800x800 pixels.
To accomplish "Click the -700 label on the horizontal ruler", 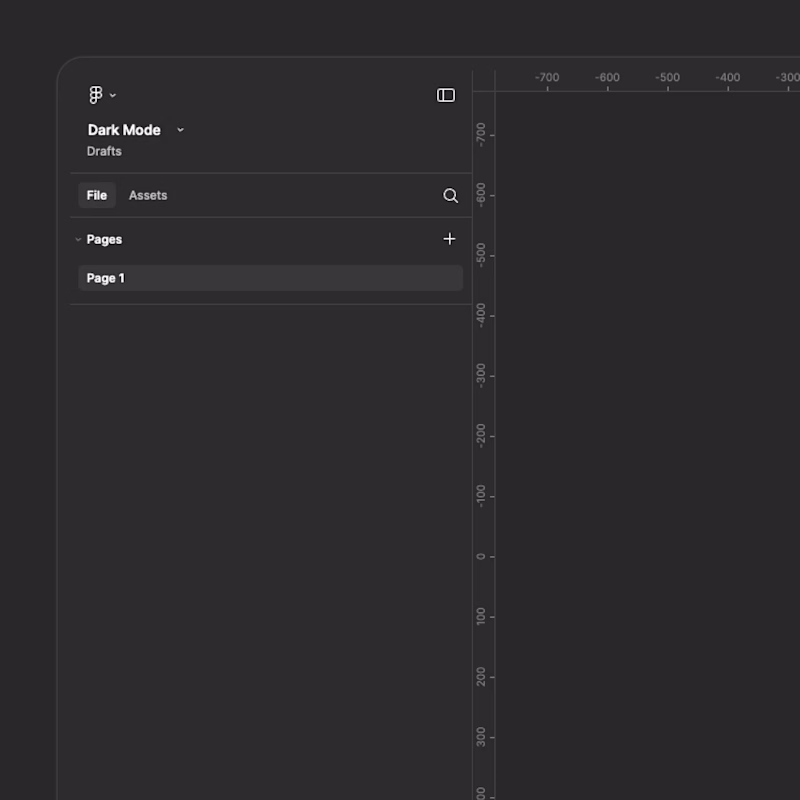I will [x=547, y=77].
